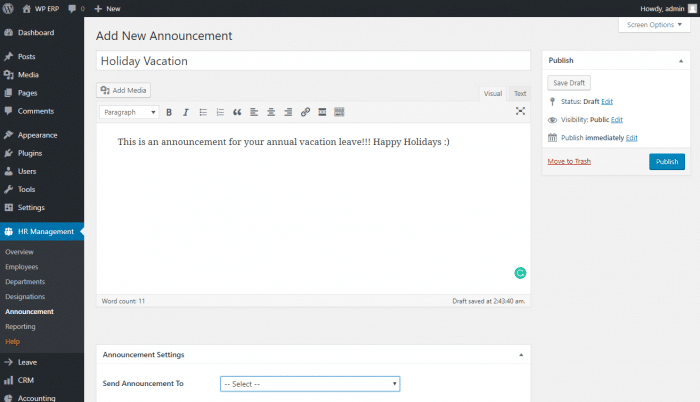The image size is (700, 402).
Task: Click the WordPress logo icon
Action: click(x=8, y=8)
